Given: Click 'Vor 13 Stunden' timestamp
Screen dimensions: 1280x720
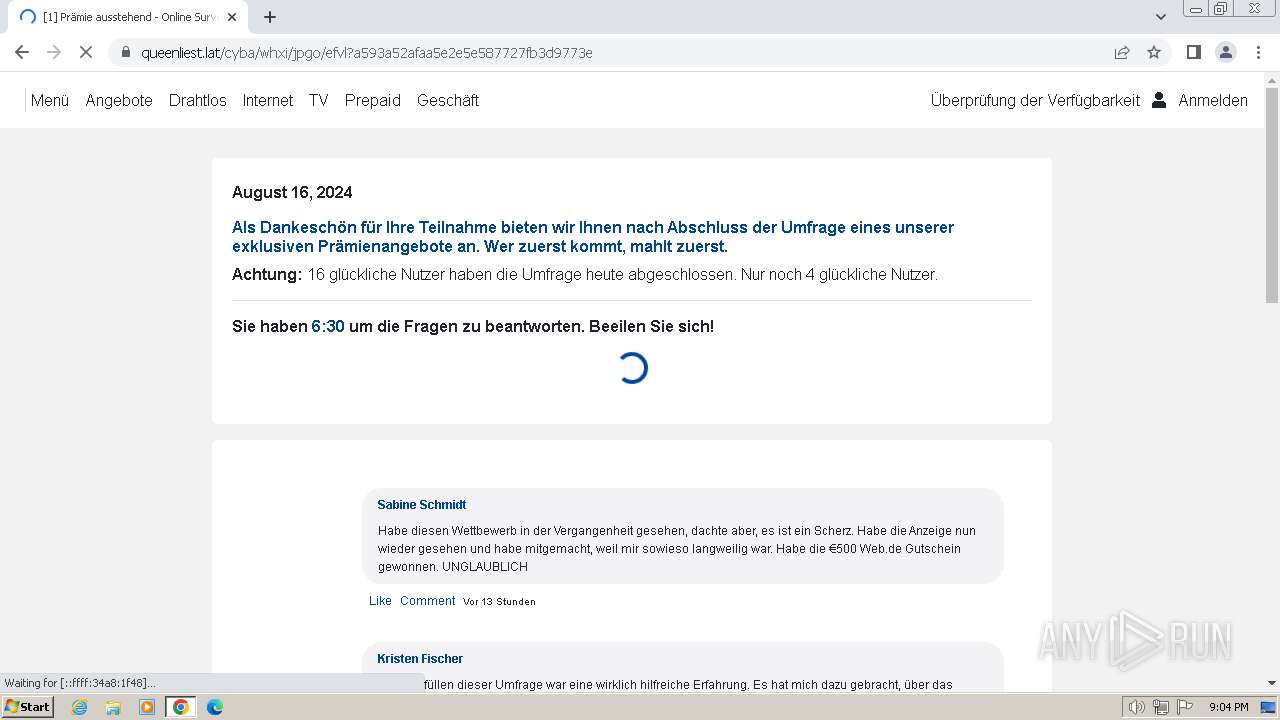Looking at the screenshot, I should point(499,602).
